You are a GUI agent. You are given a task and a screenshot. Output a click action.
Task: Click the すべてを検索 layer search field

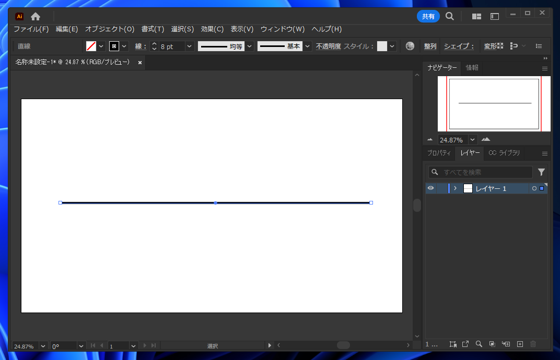point(480,172)
